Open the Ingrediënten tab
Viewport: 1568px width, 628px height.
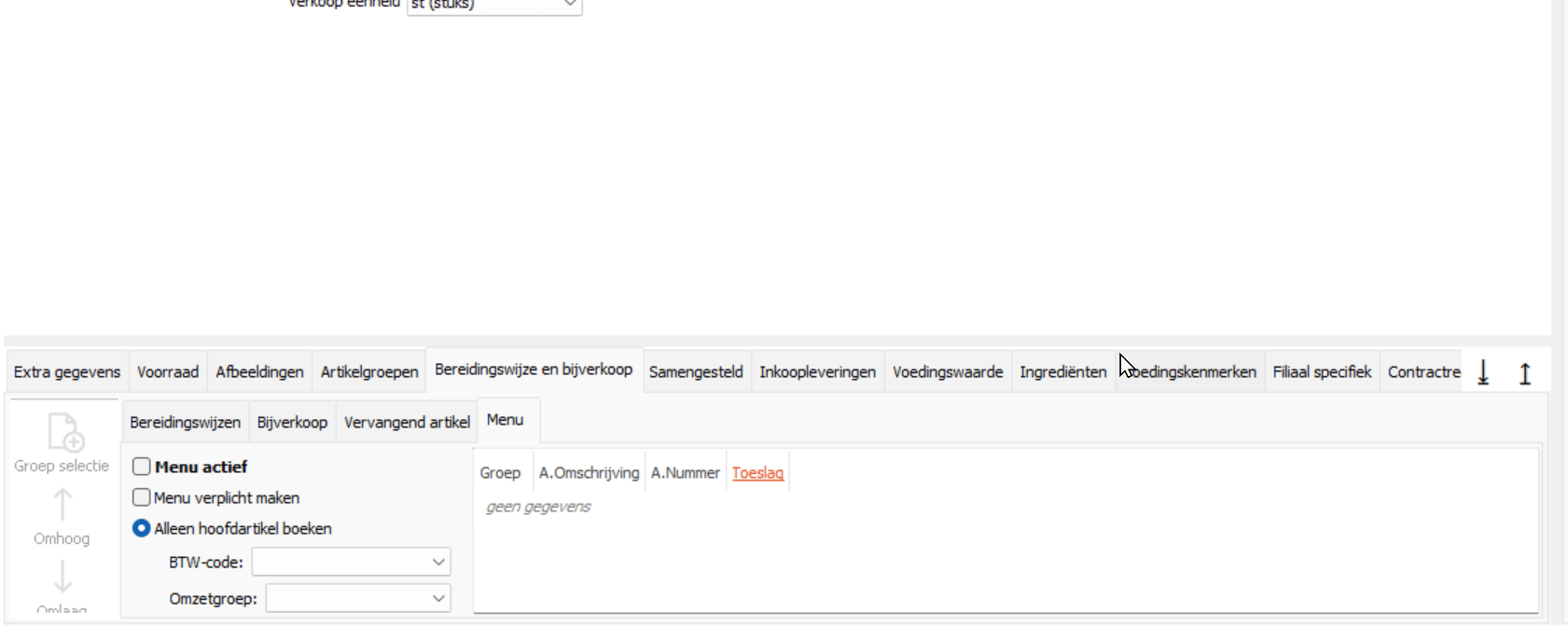coord(1062,371)
